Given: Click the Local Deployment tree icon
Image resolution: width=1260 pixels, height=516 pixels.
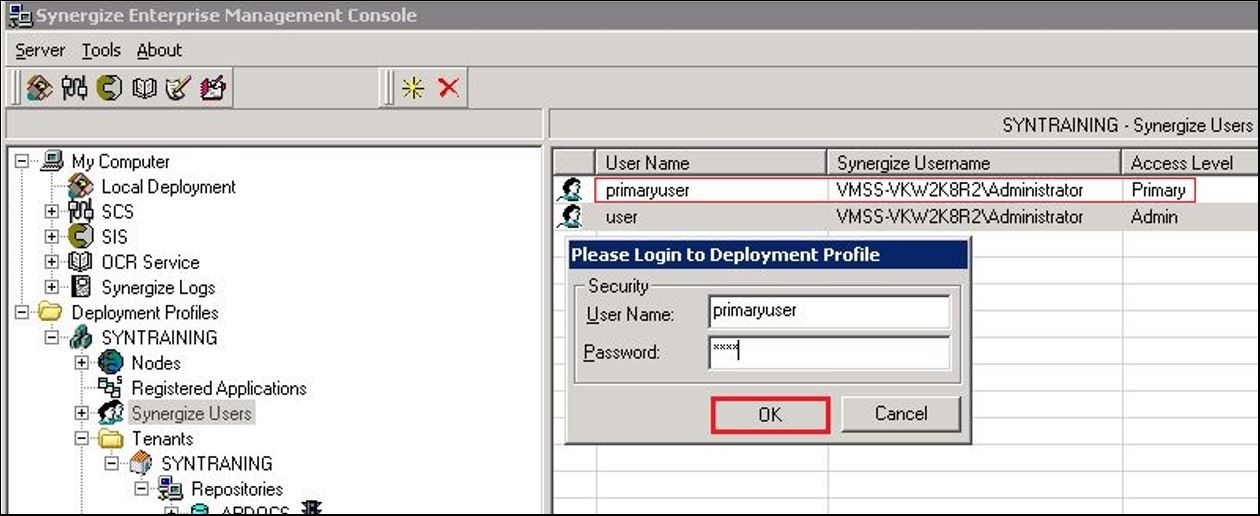Looking at the screenshot, I should (x=82, y=186).
